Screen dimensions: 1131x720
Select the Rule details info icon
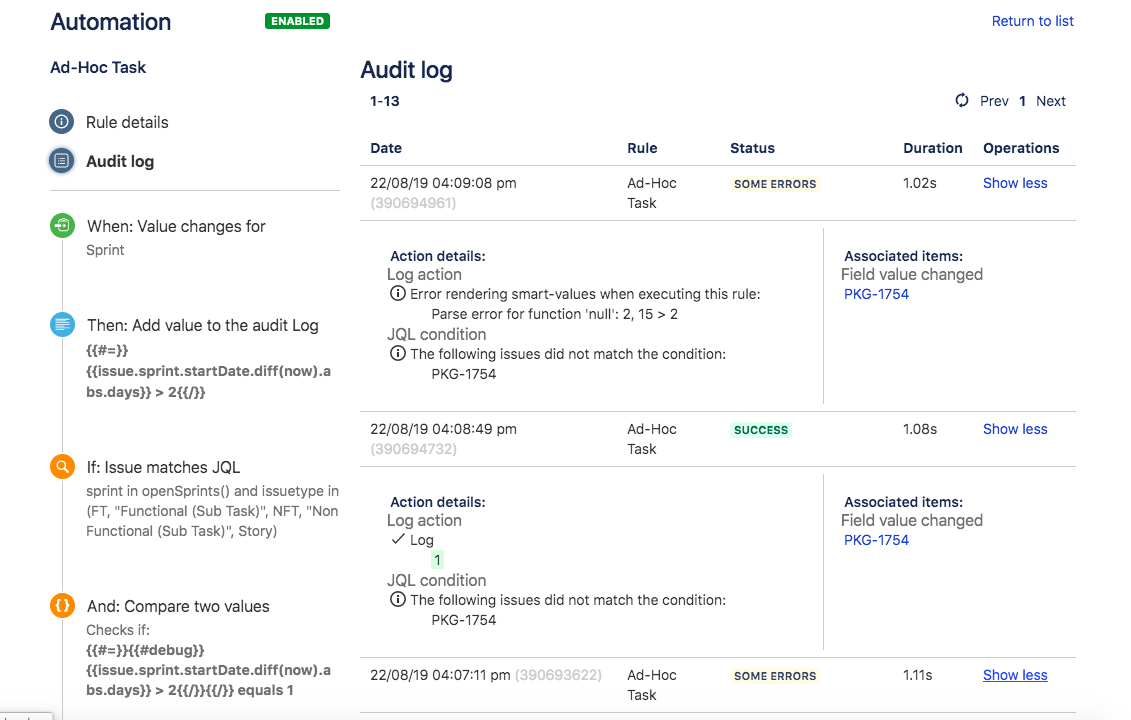click(x=61, y=121)
